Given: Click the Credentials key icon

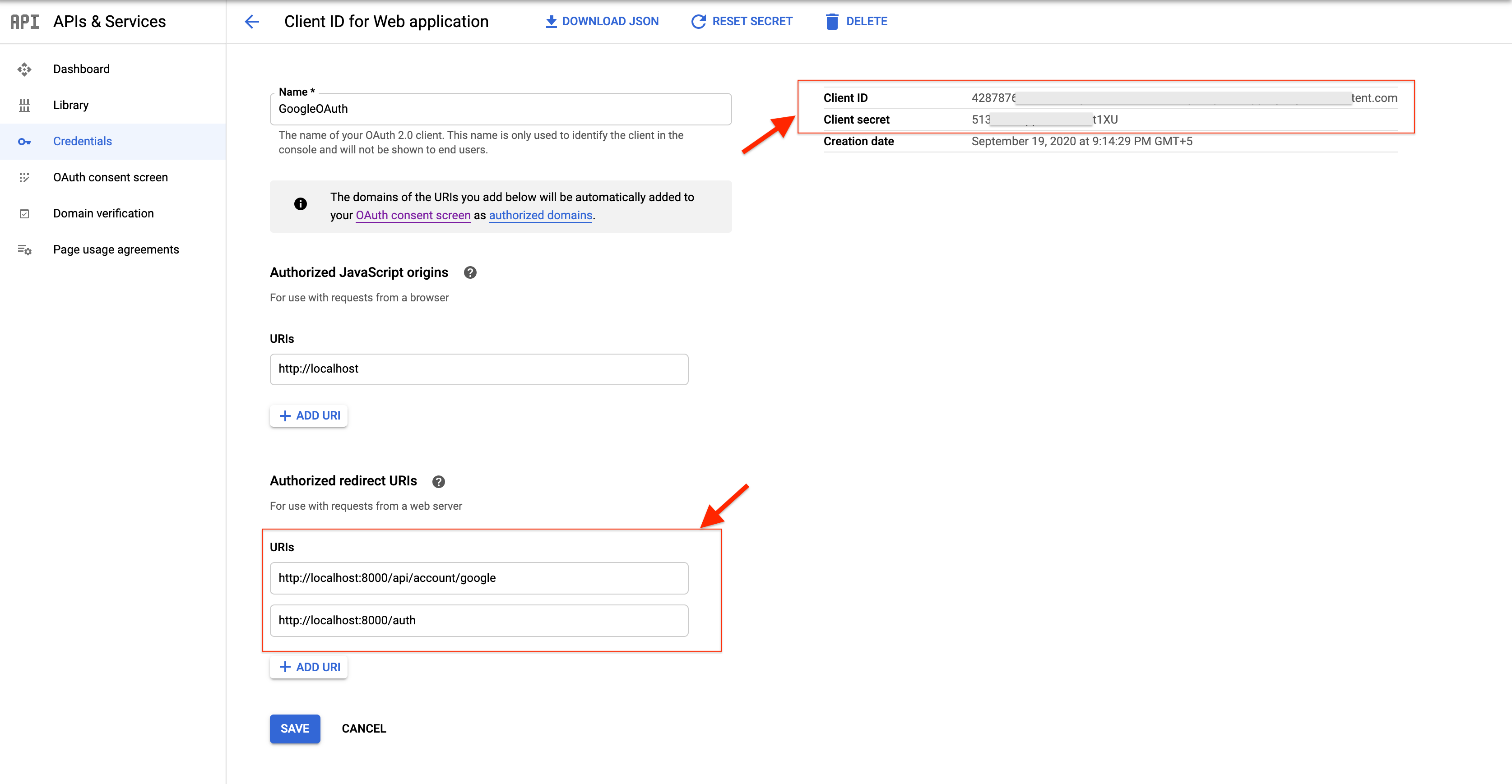Looking at the screenshot, I should click(24, 142).
